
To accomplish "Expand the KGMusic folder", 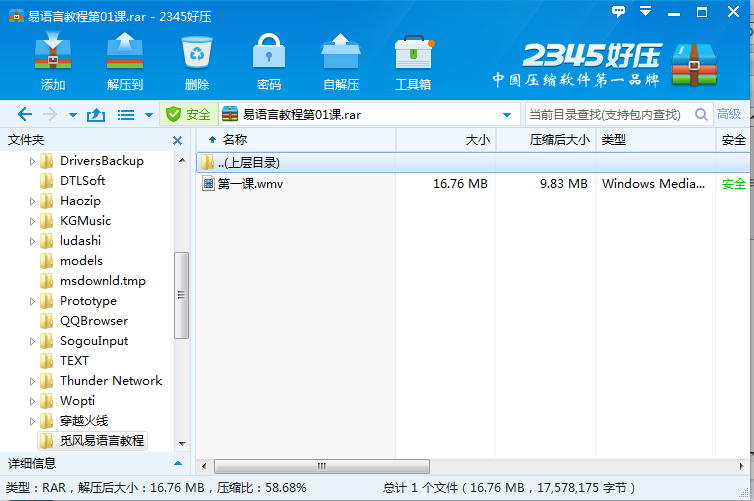I will pos(32,221).
